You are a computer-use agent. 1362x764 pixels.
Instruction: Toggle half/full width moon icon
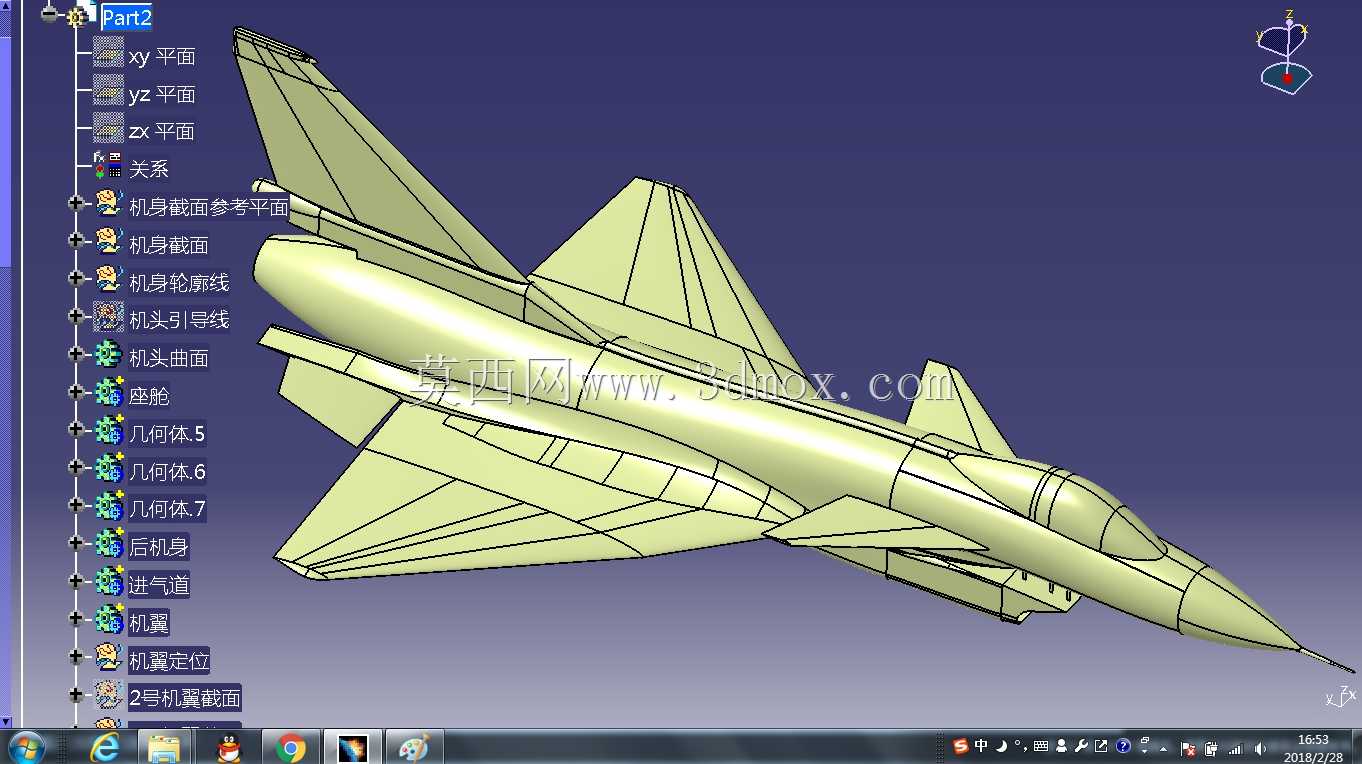(x=1001, y=746)
